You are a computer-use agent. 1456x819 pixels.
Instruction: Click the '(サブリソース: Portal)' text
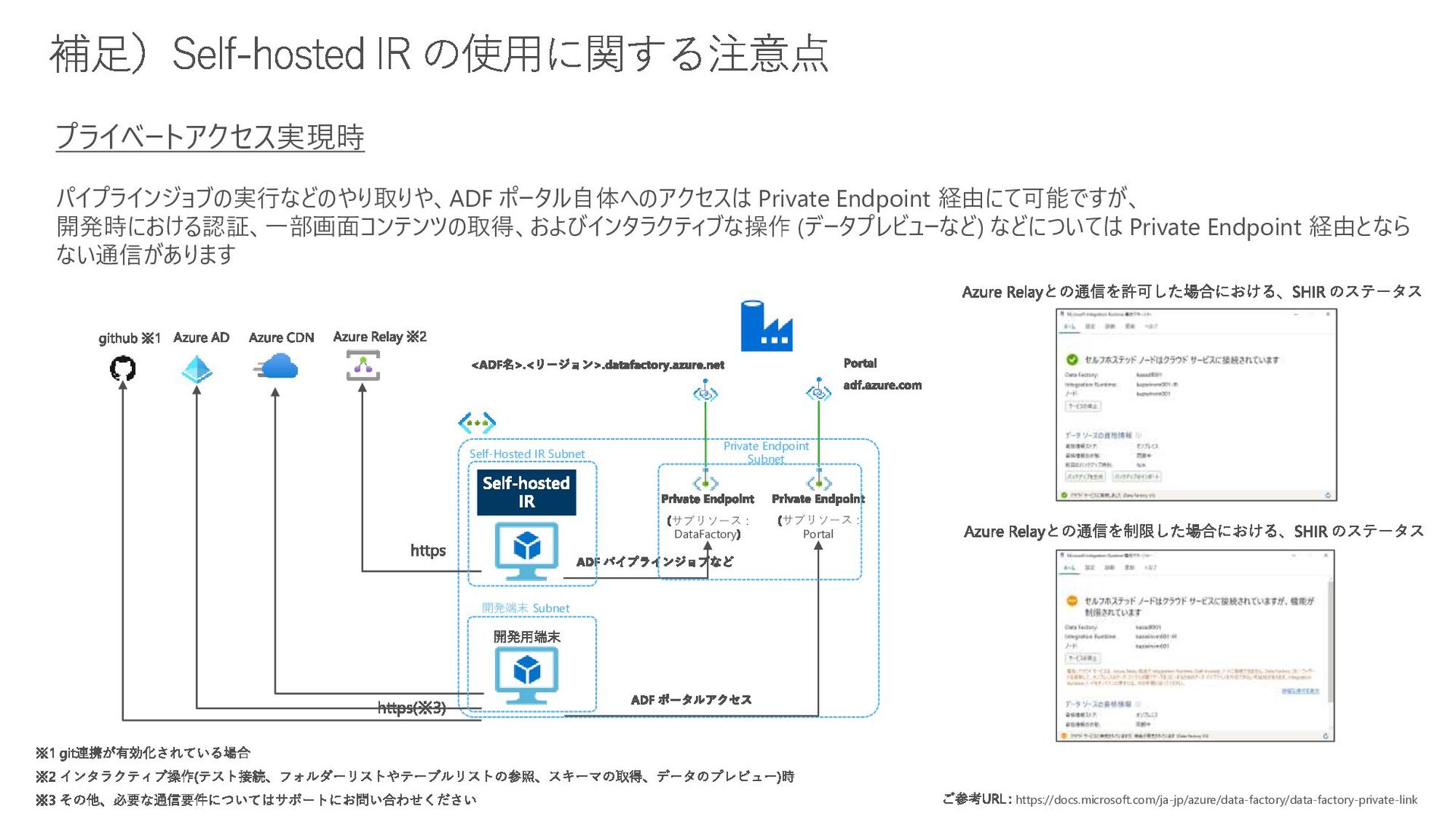tap(818, 527)
